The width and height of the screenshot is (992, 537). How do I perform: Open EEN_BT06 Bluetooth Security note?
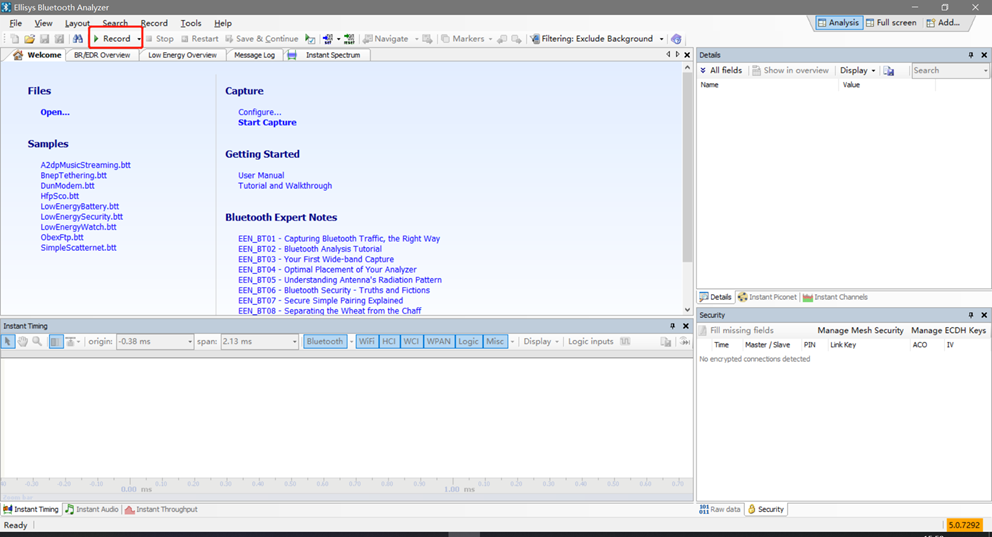click(x=333, y=290)
